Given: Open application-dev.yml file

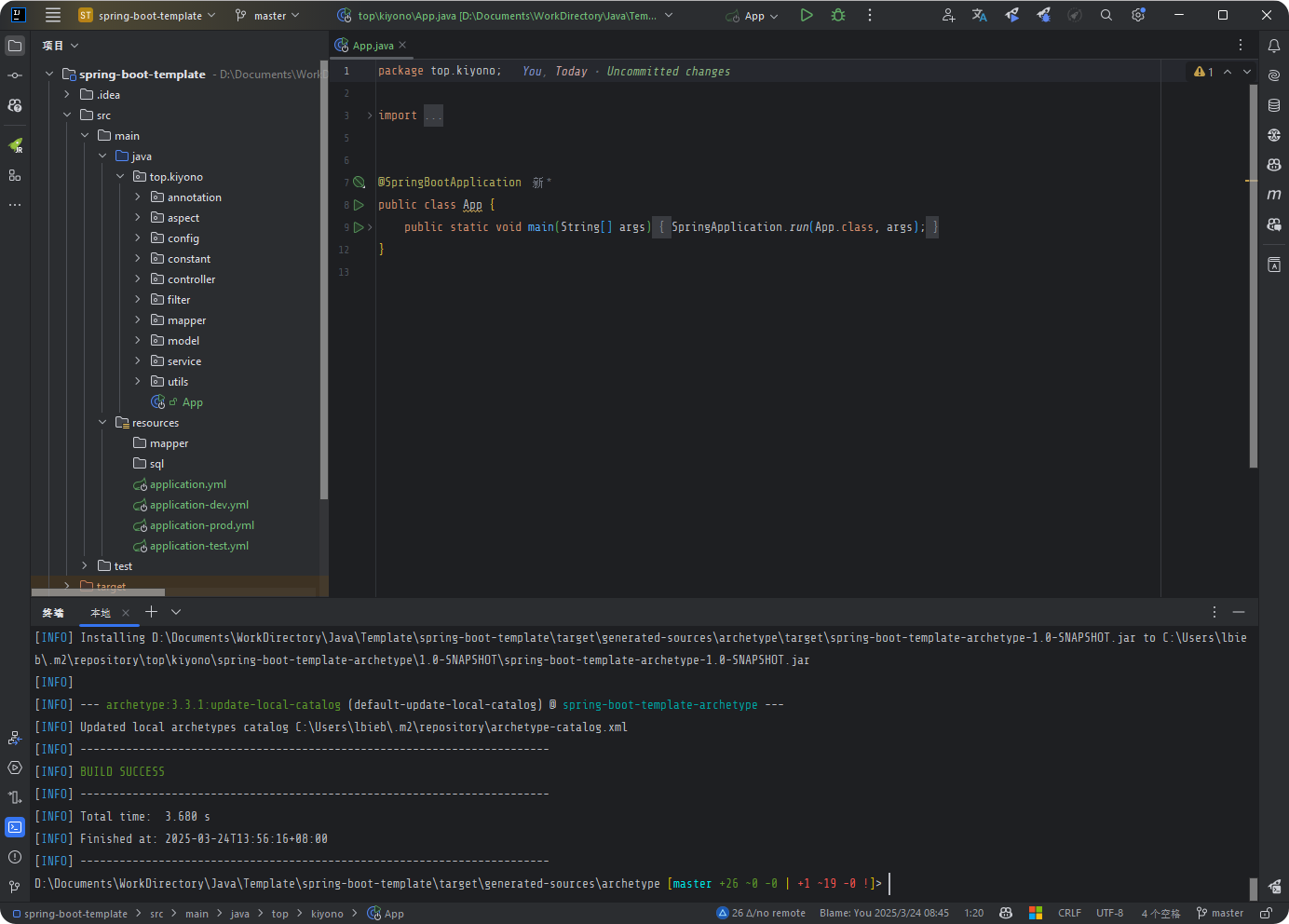Looking at the screenshot, I should point(198,505).
